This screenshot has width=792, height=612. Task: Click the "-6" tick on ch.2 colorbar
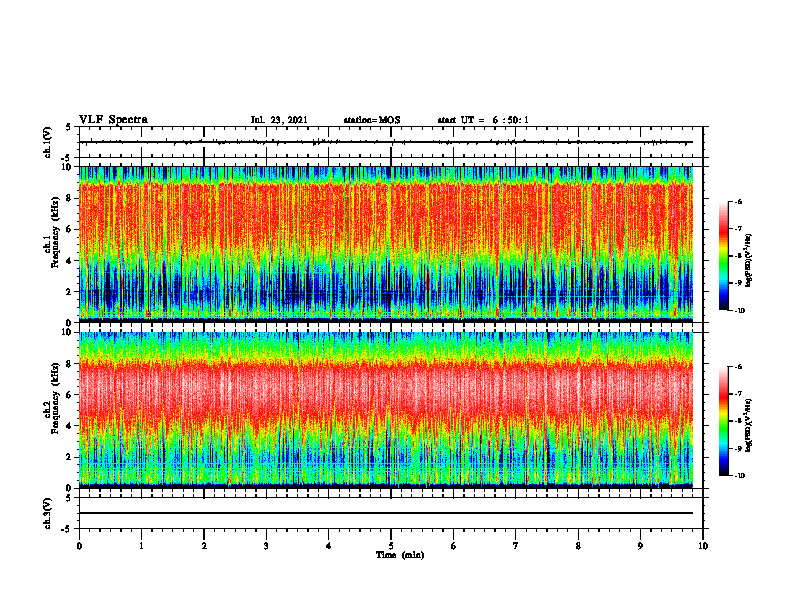[x=739, y=367]
